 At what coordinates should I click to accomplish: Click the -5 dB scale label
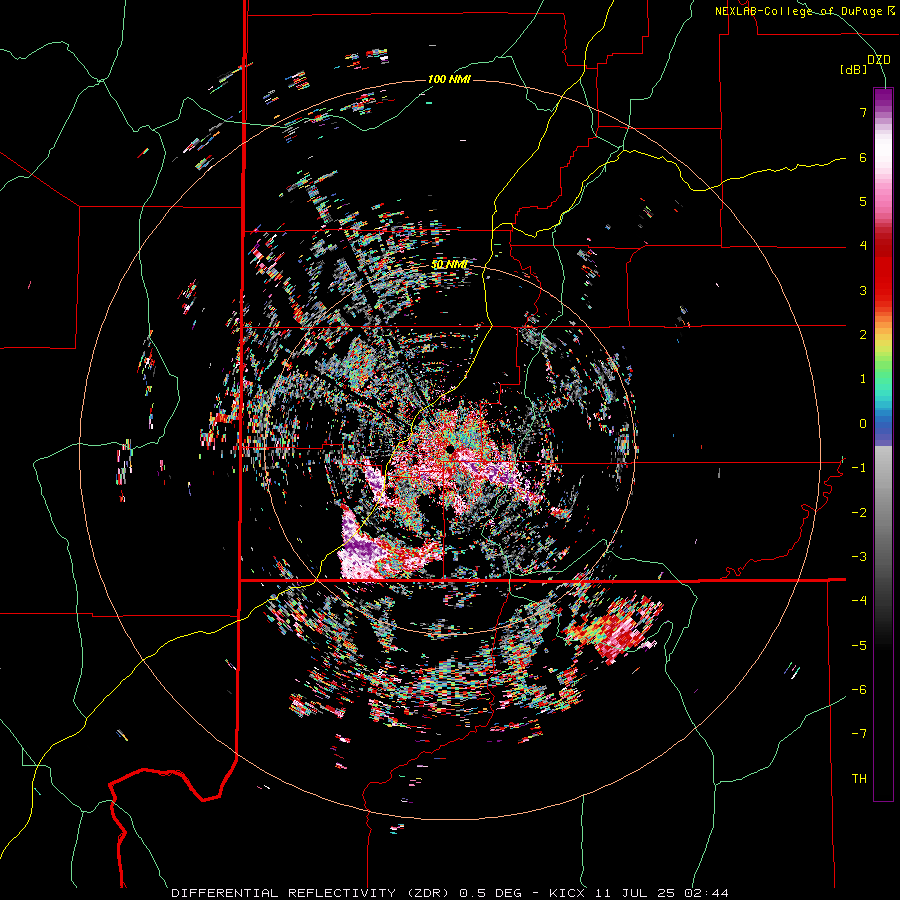pyautogui.click(x=859, y=646)
